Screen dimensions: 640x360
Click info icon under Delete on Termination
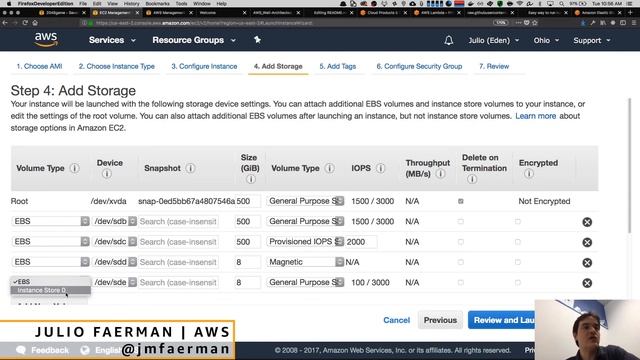pyautogui.click(x=472, y=179)
